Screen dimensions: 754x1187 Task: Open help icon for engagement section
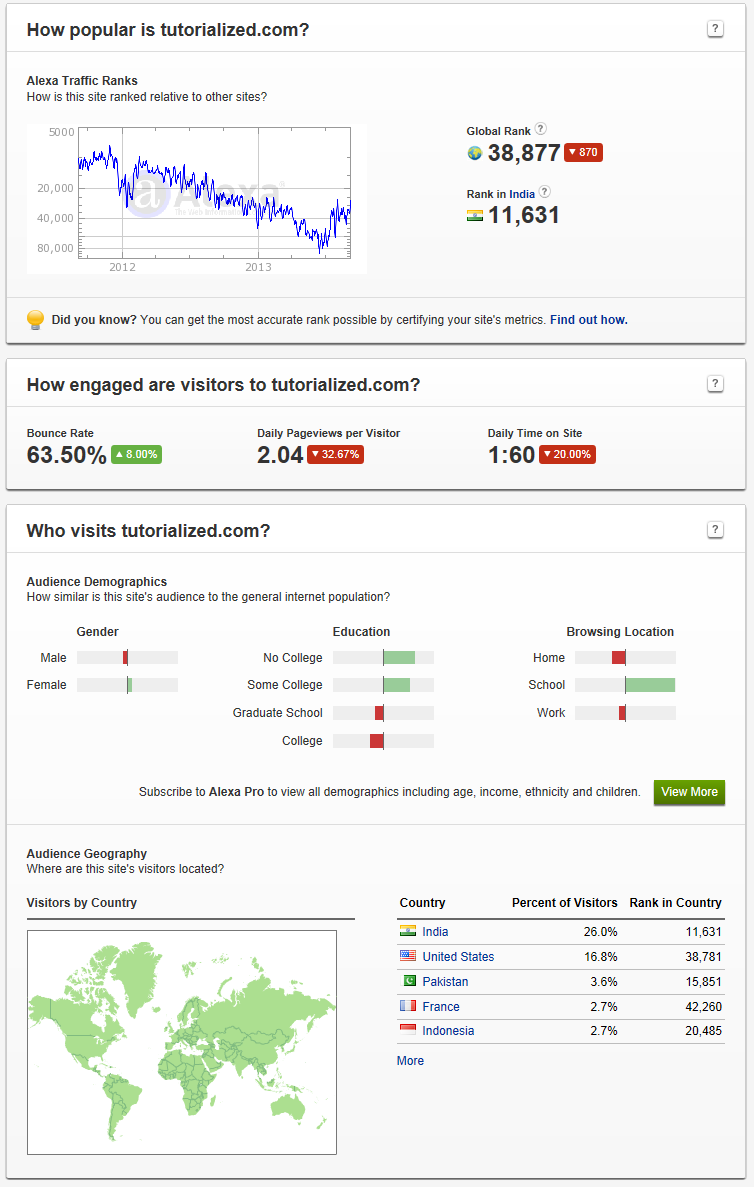pos(715,384)
